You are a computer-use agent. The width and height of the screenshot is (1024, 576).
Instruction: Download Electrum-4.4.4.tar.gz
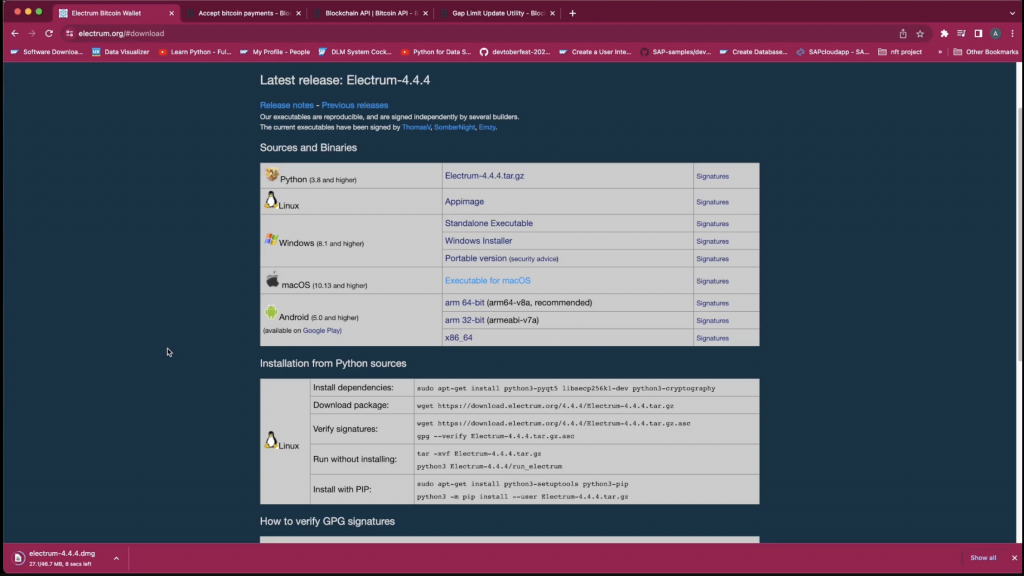pos(485,176)
